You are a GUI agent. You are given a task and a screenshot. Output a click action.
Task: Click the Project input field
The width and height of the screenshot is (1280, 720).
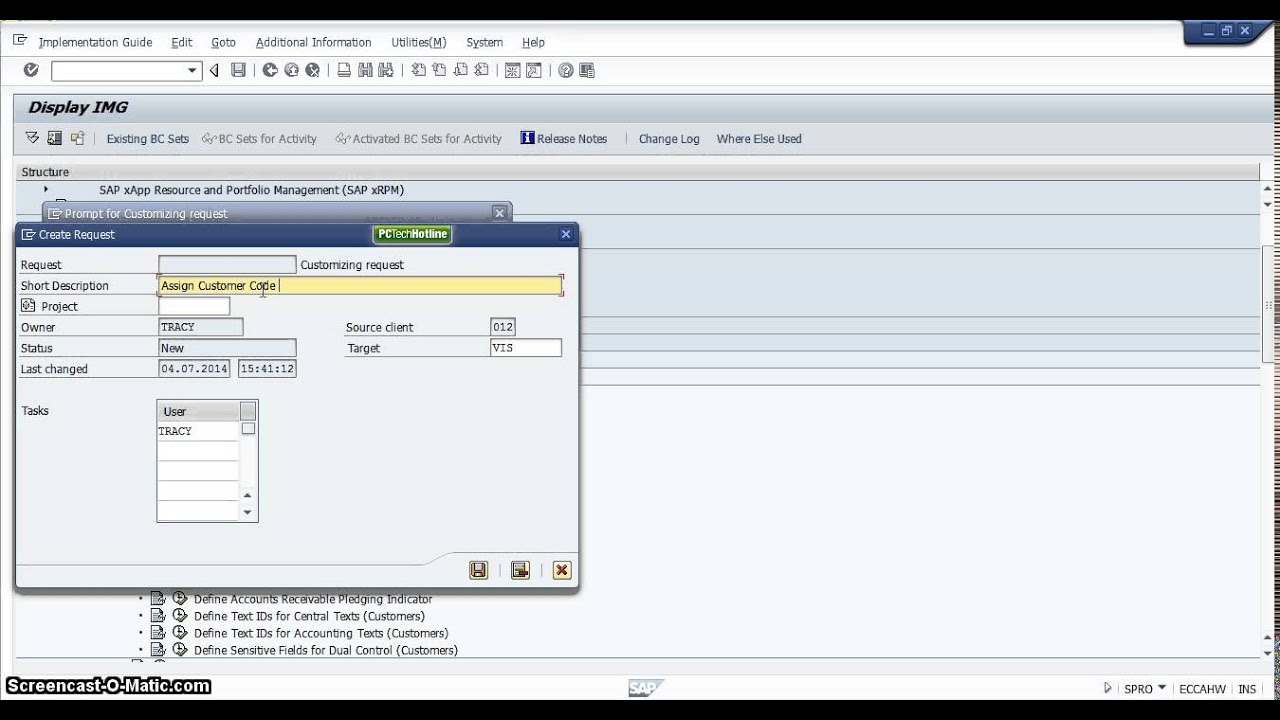click(194, 306)
